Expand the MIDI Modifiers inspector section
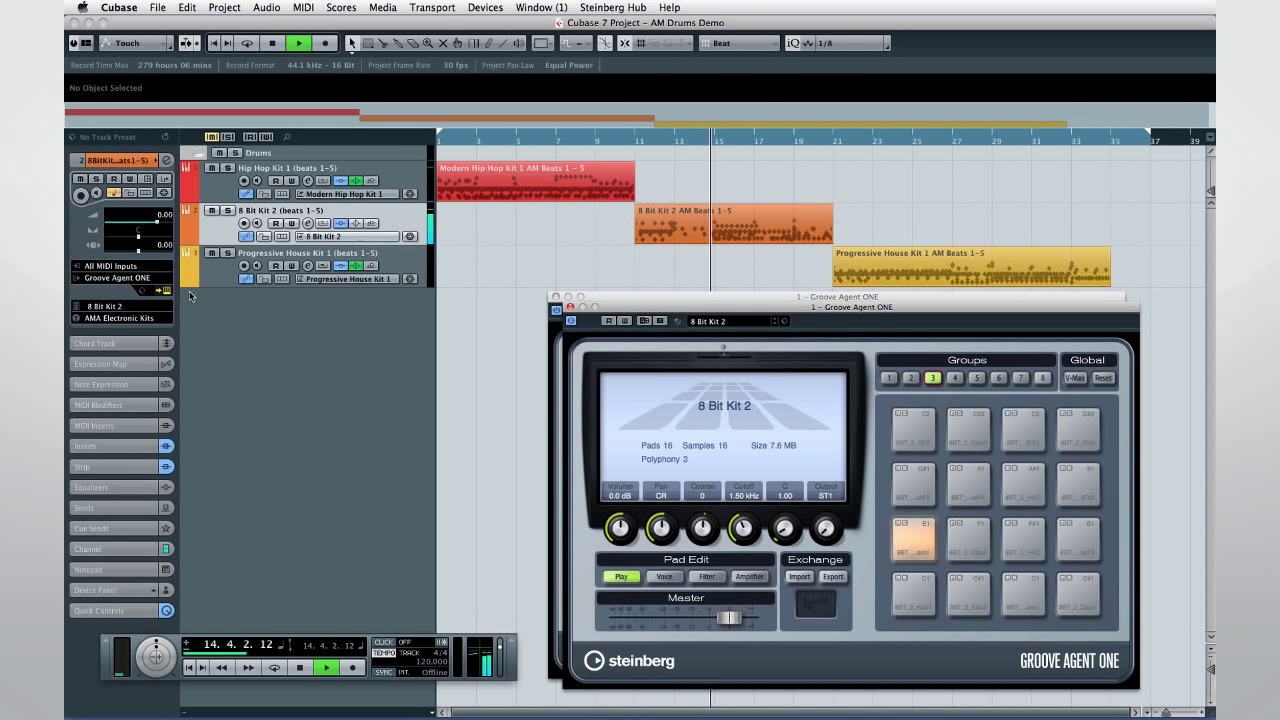 point(122,405)
